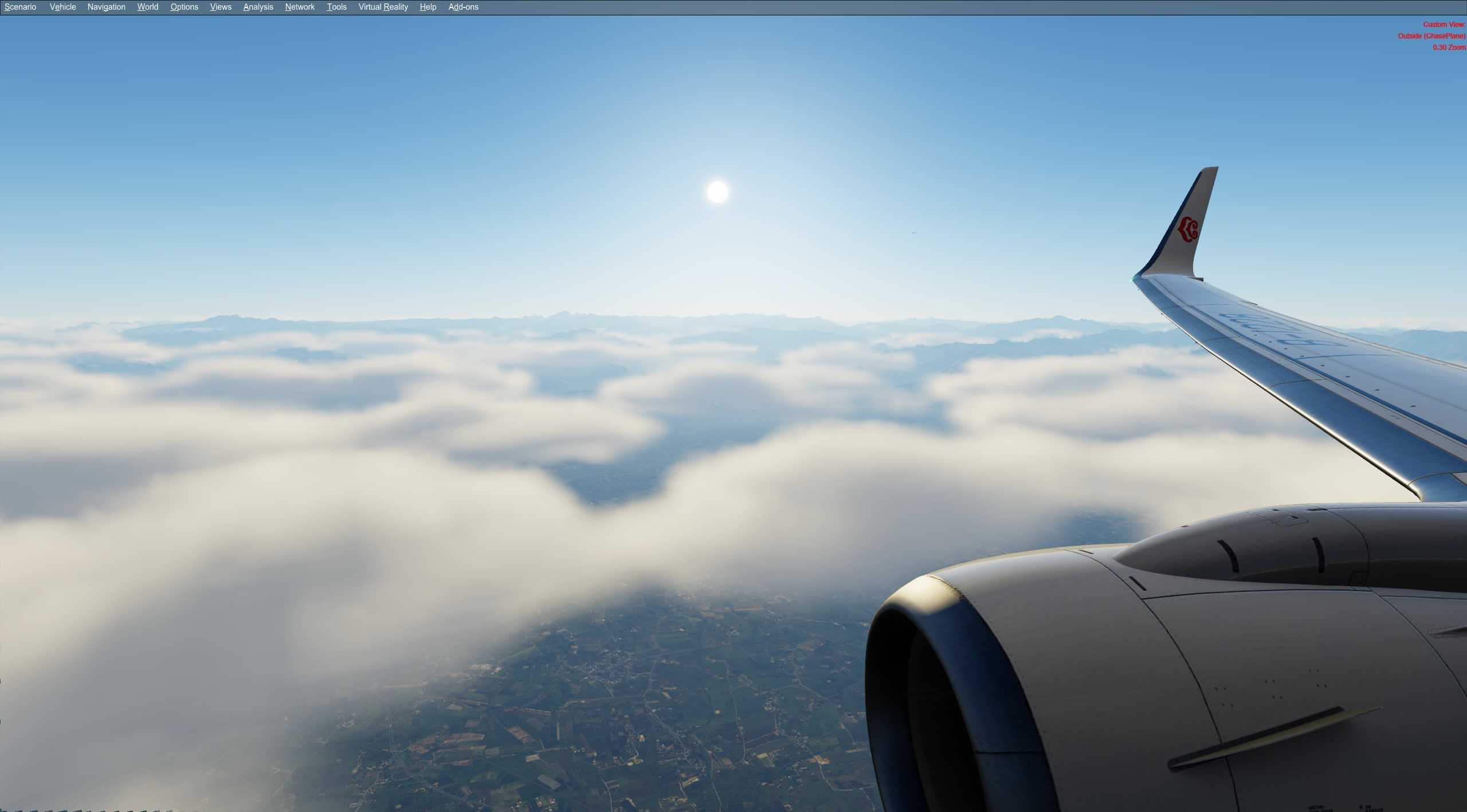Open the Navigation menu
Viewport: 1467px width, 812px height.
click(x=106, y=7)
